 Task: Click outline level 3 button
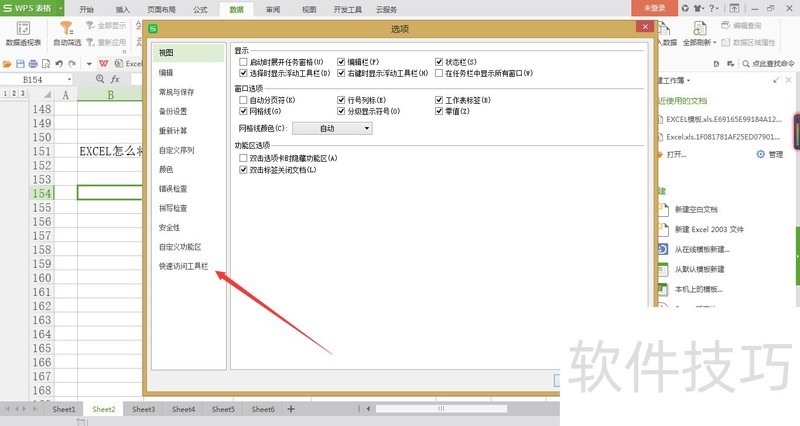click(22, 94)
